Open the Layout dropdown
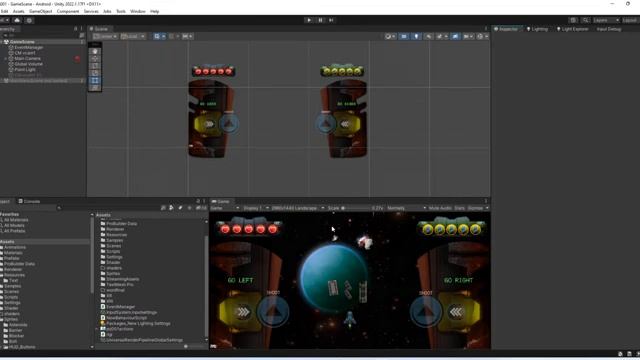This screenshot has height=360, width=640. click(630, 20)
